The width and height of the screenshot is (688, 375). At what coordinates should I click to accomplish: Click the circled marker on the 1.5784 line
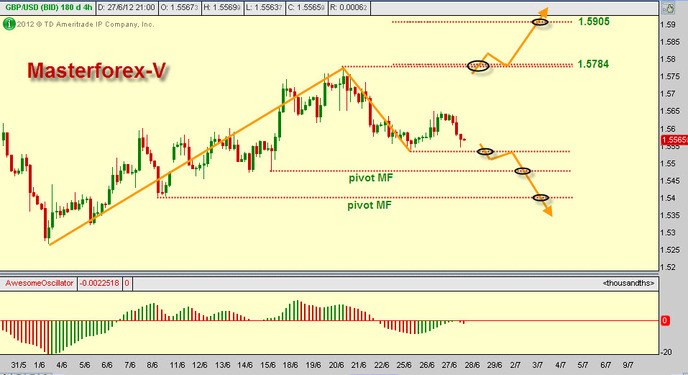478,66
